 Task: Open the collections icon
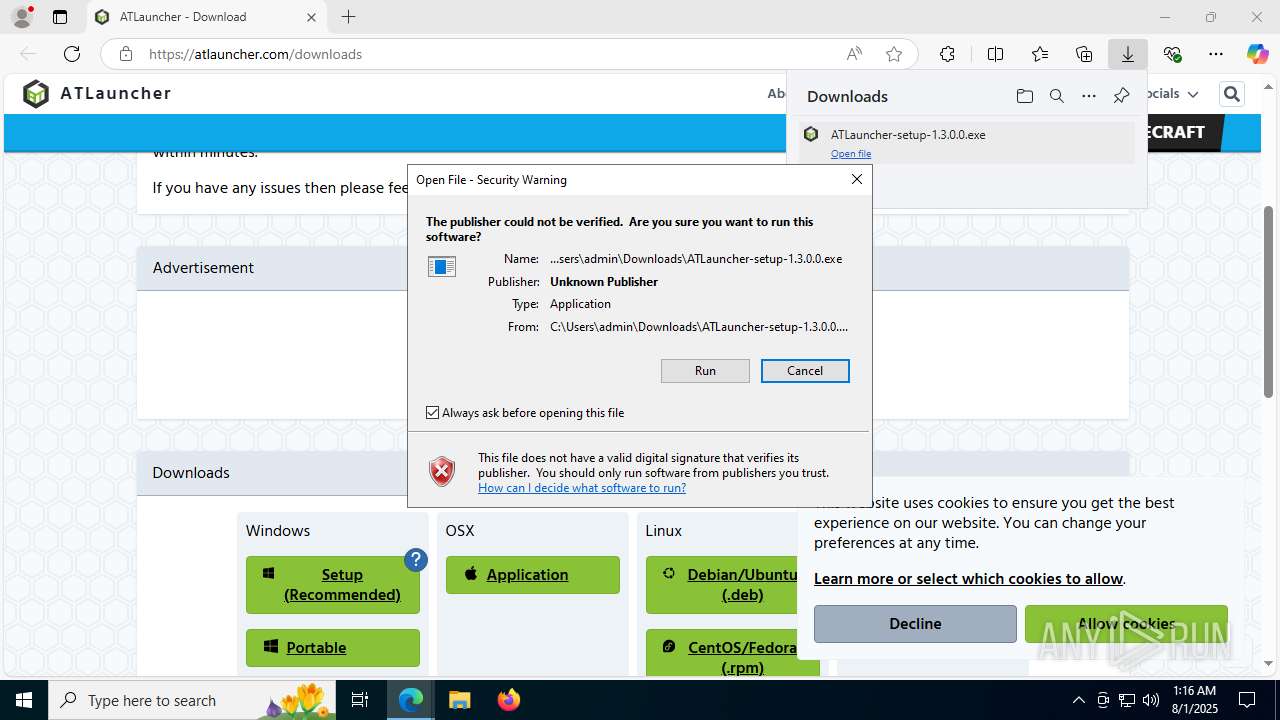[1084, 54]
